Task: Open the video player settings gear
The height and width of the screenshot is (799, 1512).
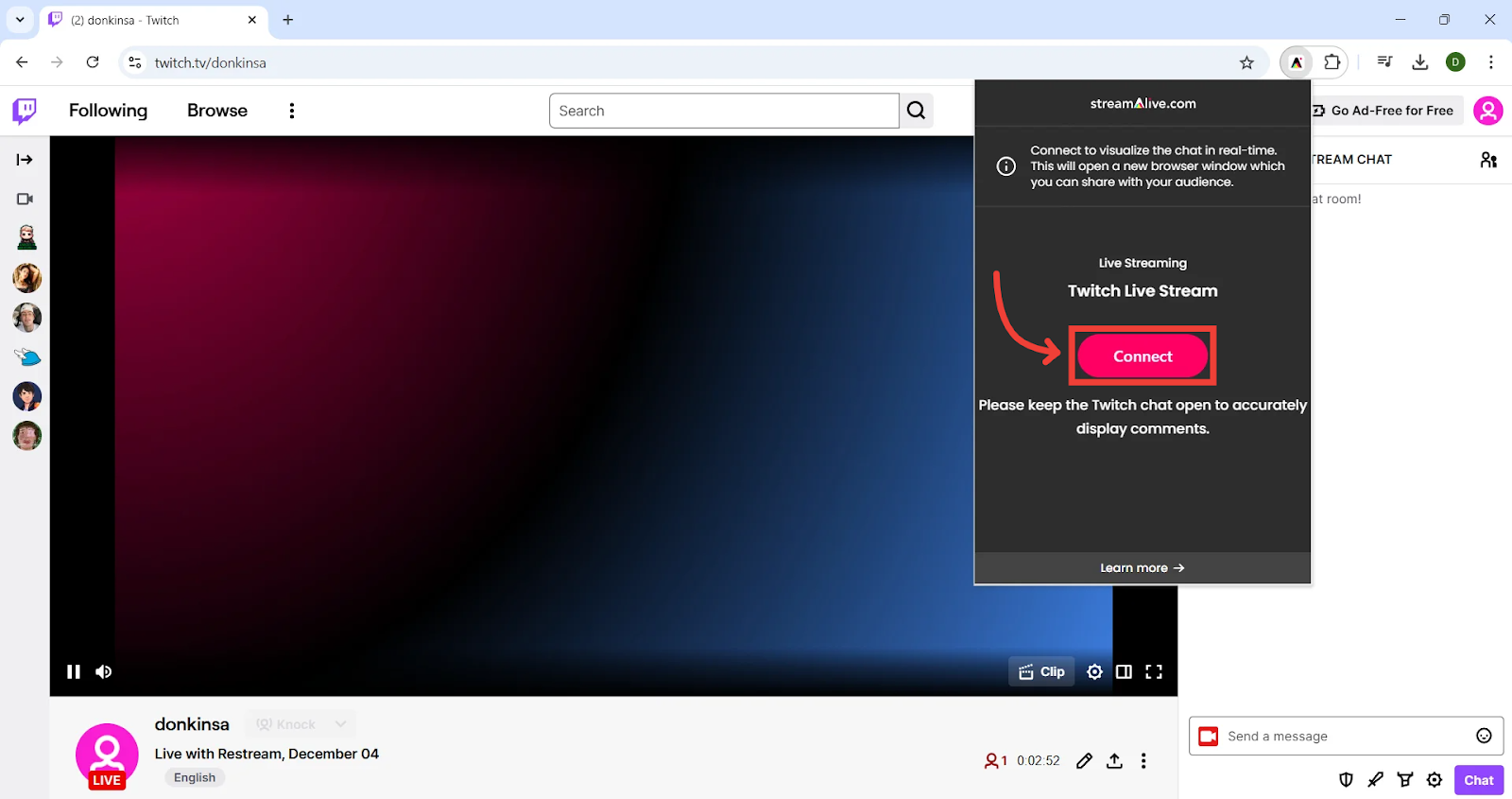Action: [1094, 672]
